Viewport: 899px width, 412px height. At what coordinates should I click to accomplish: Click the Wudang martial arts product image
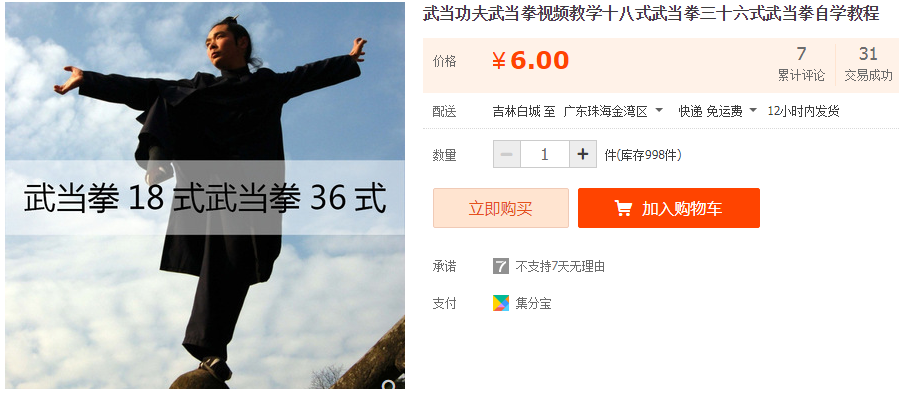(205, 195)
